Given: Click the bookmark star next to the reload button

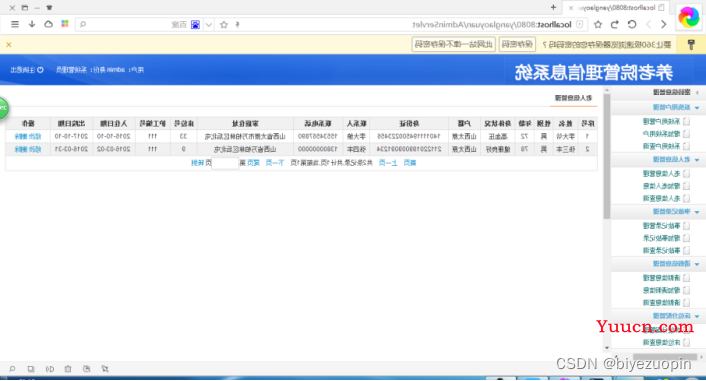Looking at the screenshot, I should pyautogui.click(x=598, y=24).
